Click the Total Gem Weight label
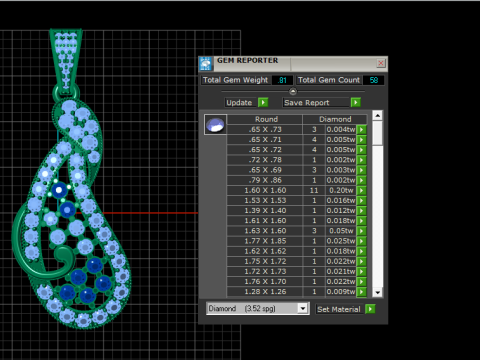 pos(235,80)
